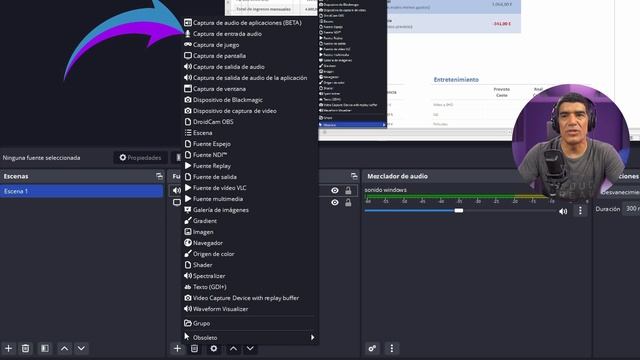640x360 pixels.
Task: Delete selected scene with trash icon
Action: point(25,348)
